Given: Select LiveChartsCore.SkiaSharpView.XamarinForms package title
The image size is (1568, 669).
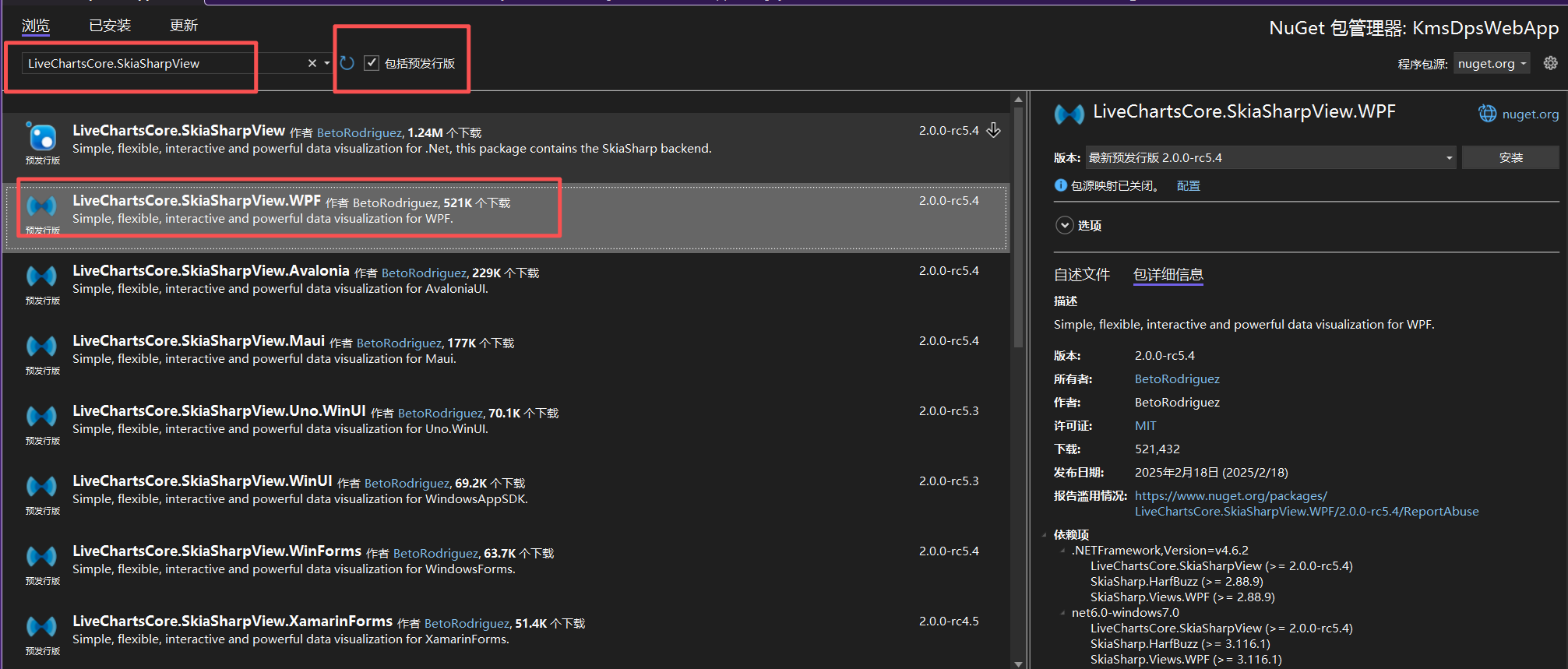Looking at the screenshot, I should pos(233,621).
